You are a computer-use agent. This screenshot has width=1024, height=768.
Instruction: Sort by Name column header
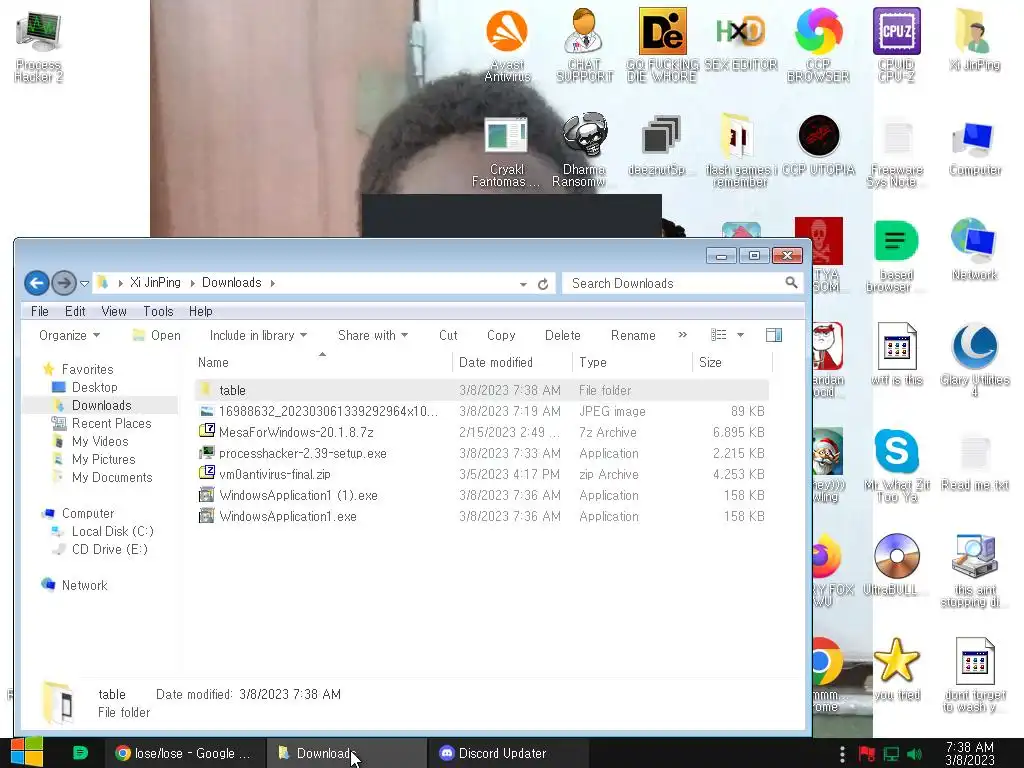point(323,362)
